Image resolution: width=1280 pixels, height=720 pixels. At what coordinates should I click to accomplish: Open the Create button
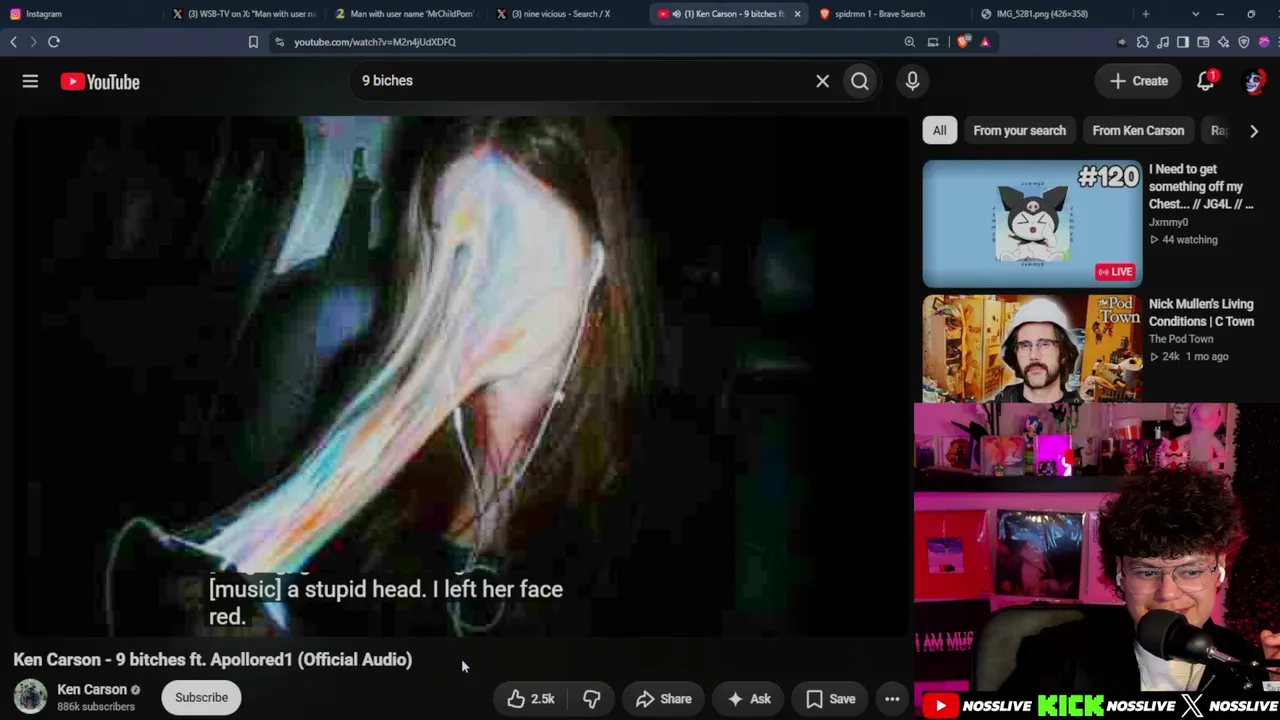coord(1138,81)
